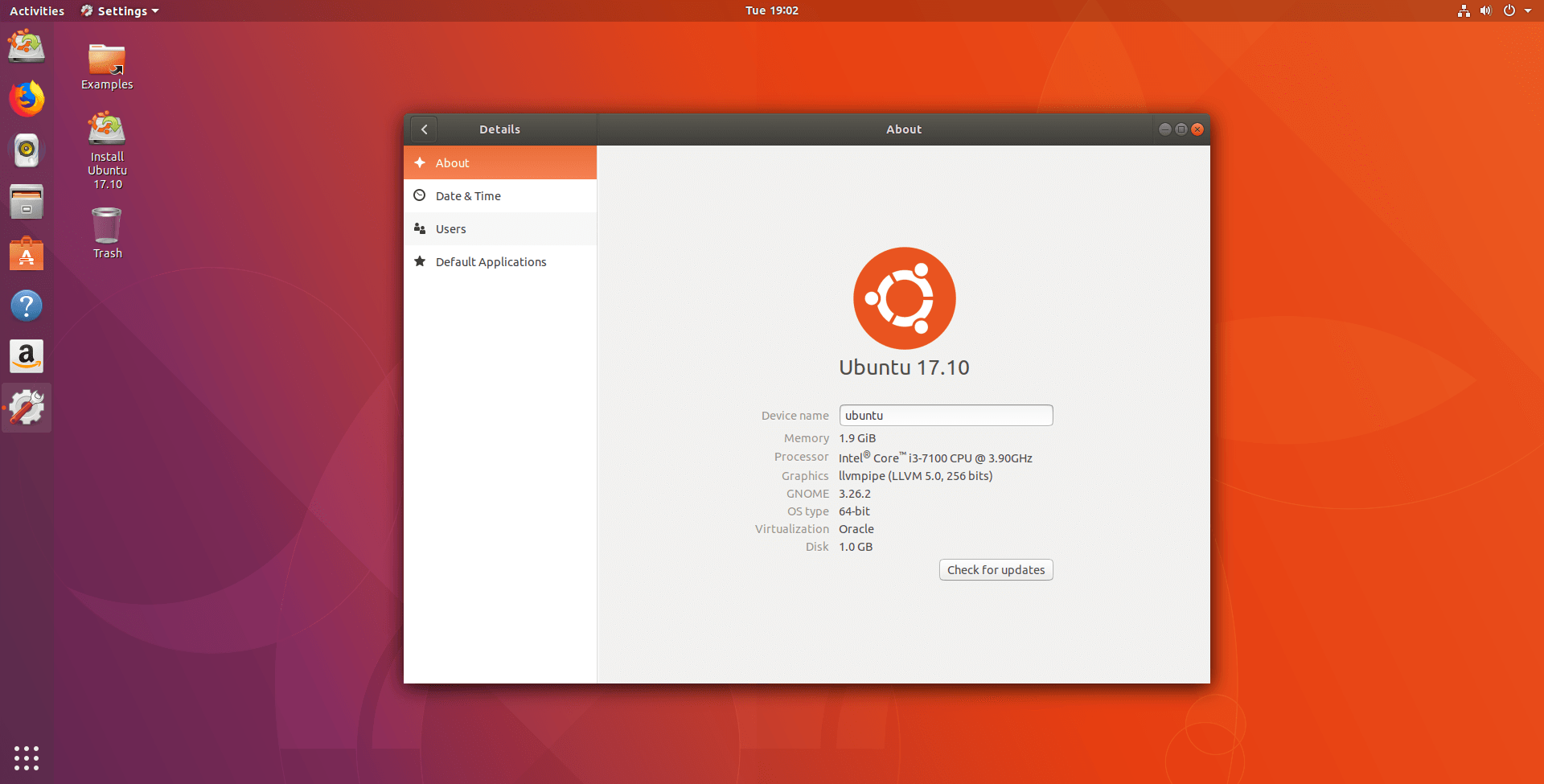Open Files from the dock
The width and height of the screenshot is (1544, 784).
pos(27,202)
